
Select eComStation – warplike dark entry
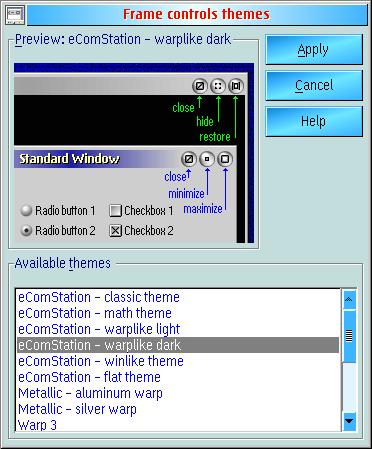pyautogui.click(x=178, y=345)
